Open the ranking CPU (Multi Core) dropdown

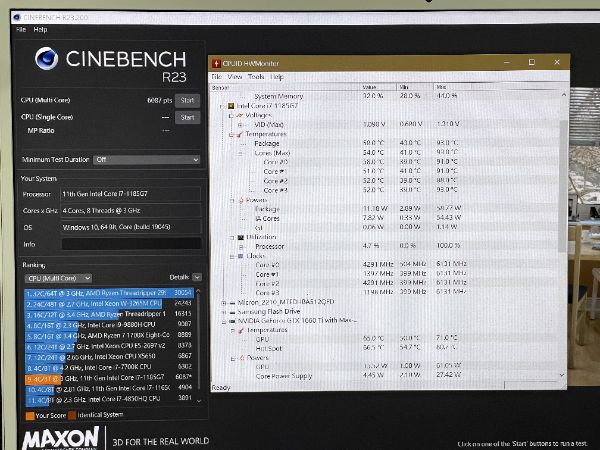click(58, 278)
